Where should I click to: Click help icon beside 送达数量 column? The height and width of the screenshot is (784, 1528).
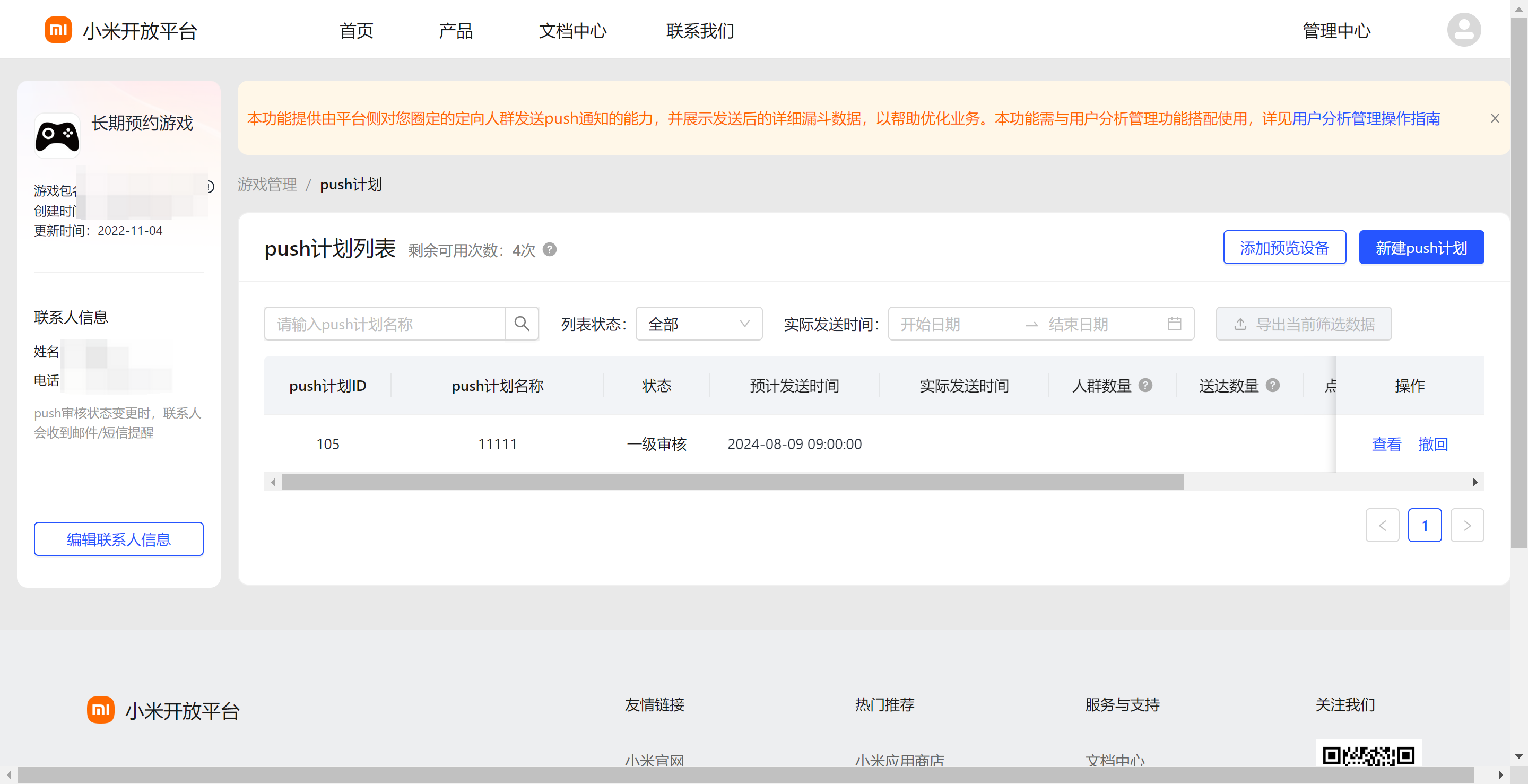[x=1272, y=386]
